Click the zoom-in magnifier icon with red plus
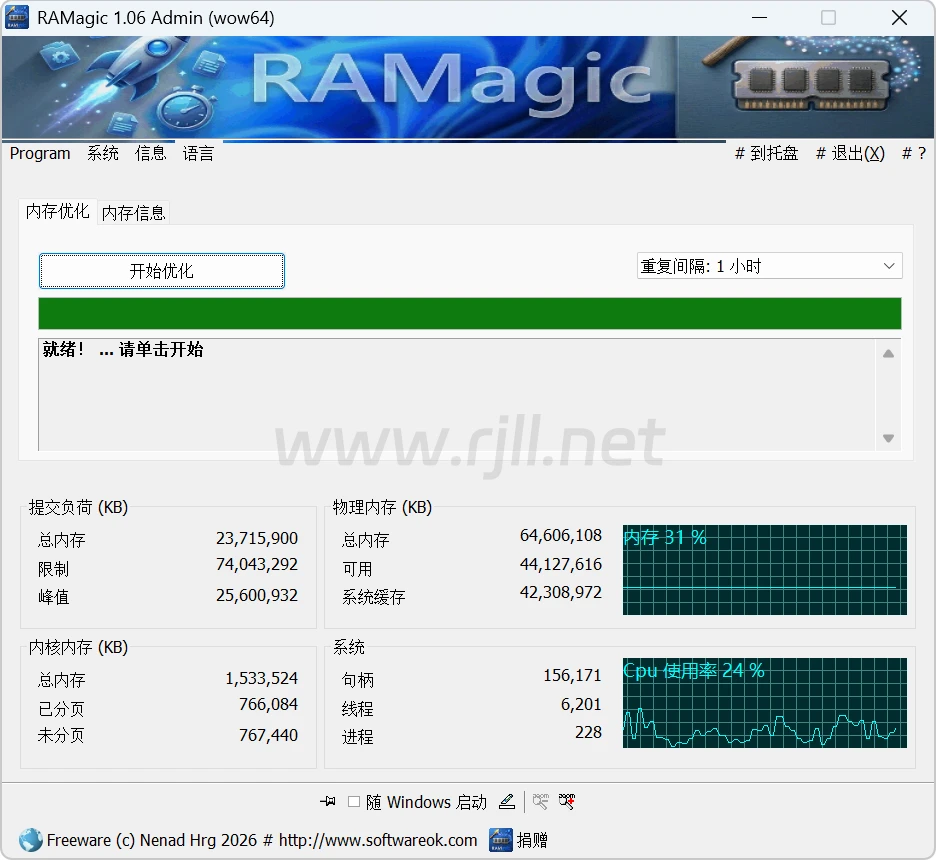 pos(567,802)
